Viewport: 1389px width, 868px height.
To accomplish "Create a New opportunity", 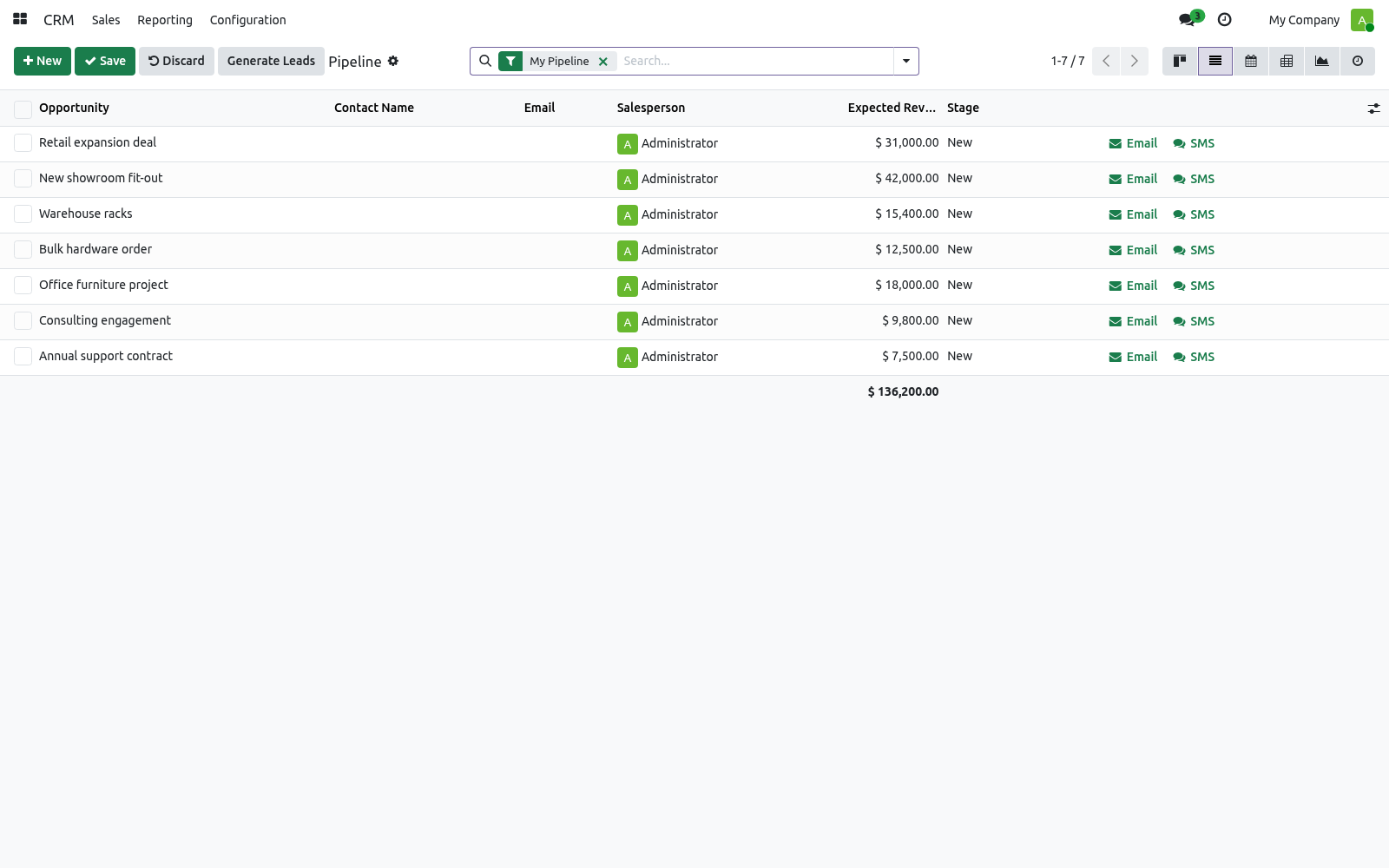I will pyautogui.click(x=43, y=61).
